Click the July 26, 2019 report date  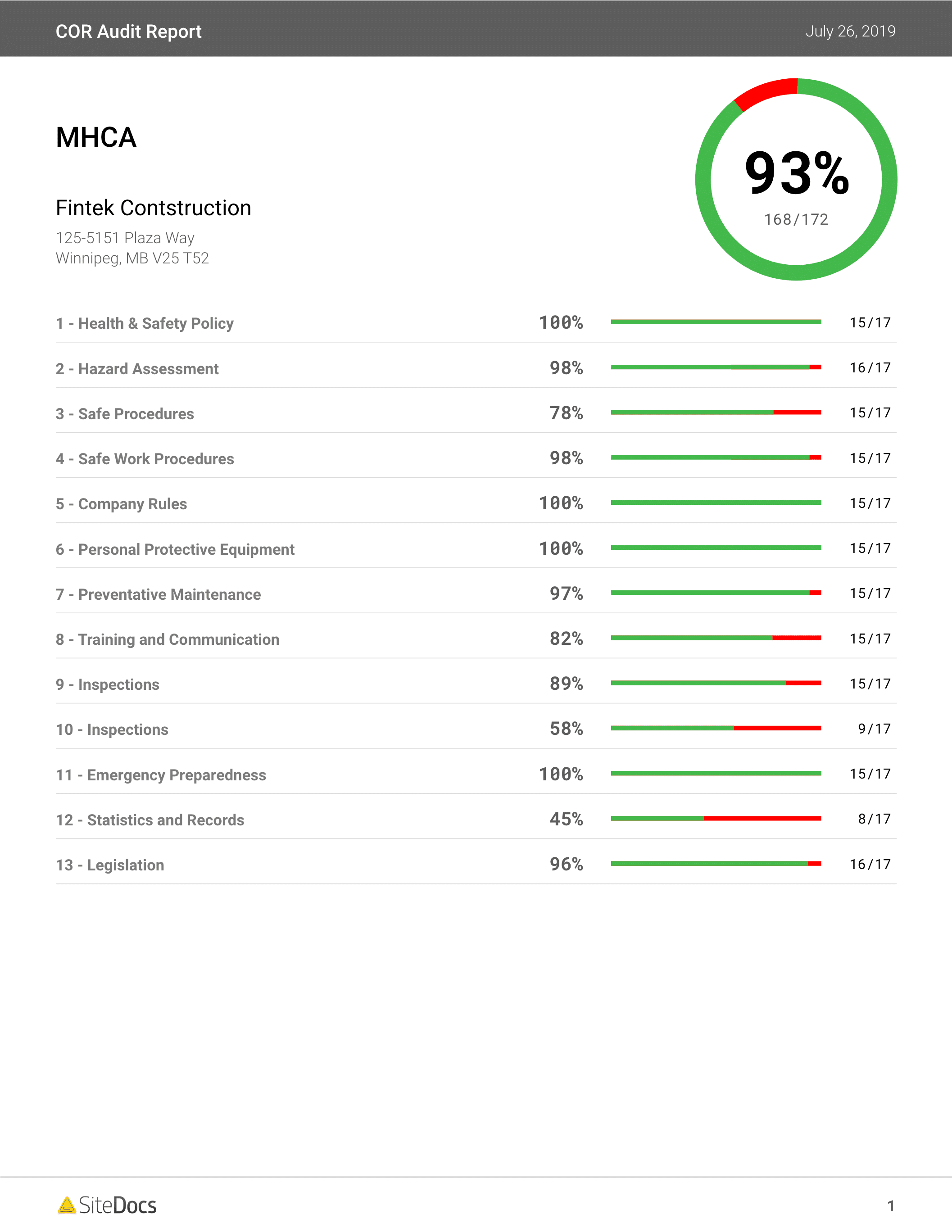[x=850, y=31]
